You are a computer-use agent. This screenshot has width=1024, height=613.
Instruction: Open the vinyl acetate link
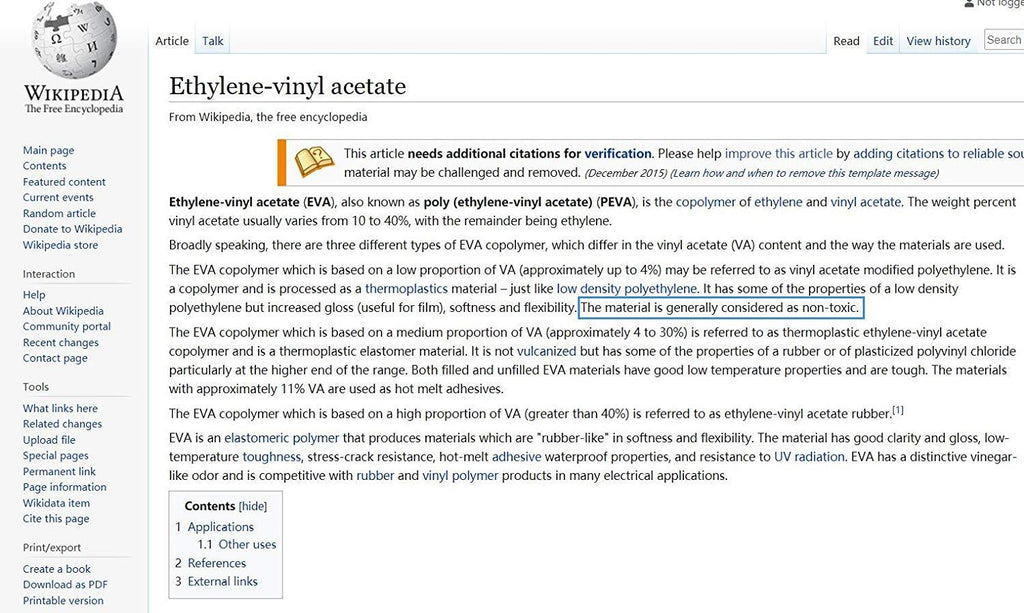[x=866, y=202]
